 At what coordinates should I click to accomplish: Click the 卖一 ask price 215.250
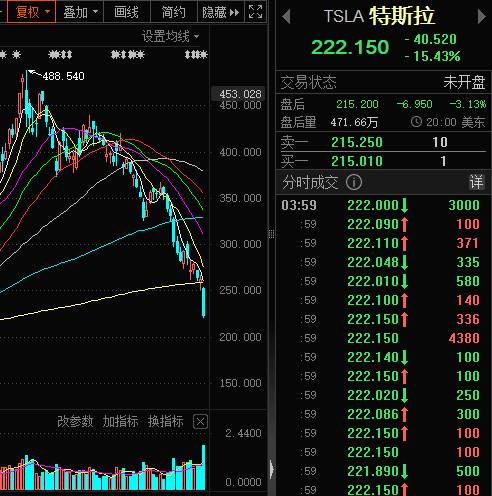[x=357, y=142]
